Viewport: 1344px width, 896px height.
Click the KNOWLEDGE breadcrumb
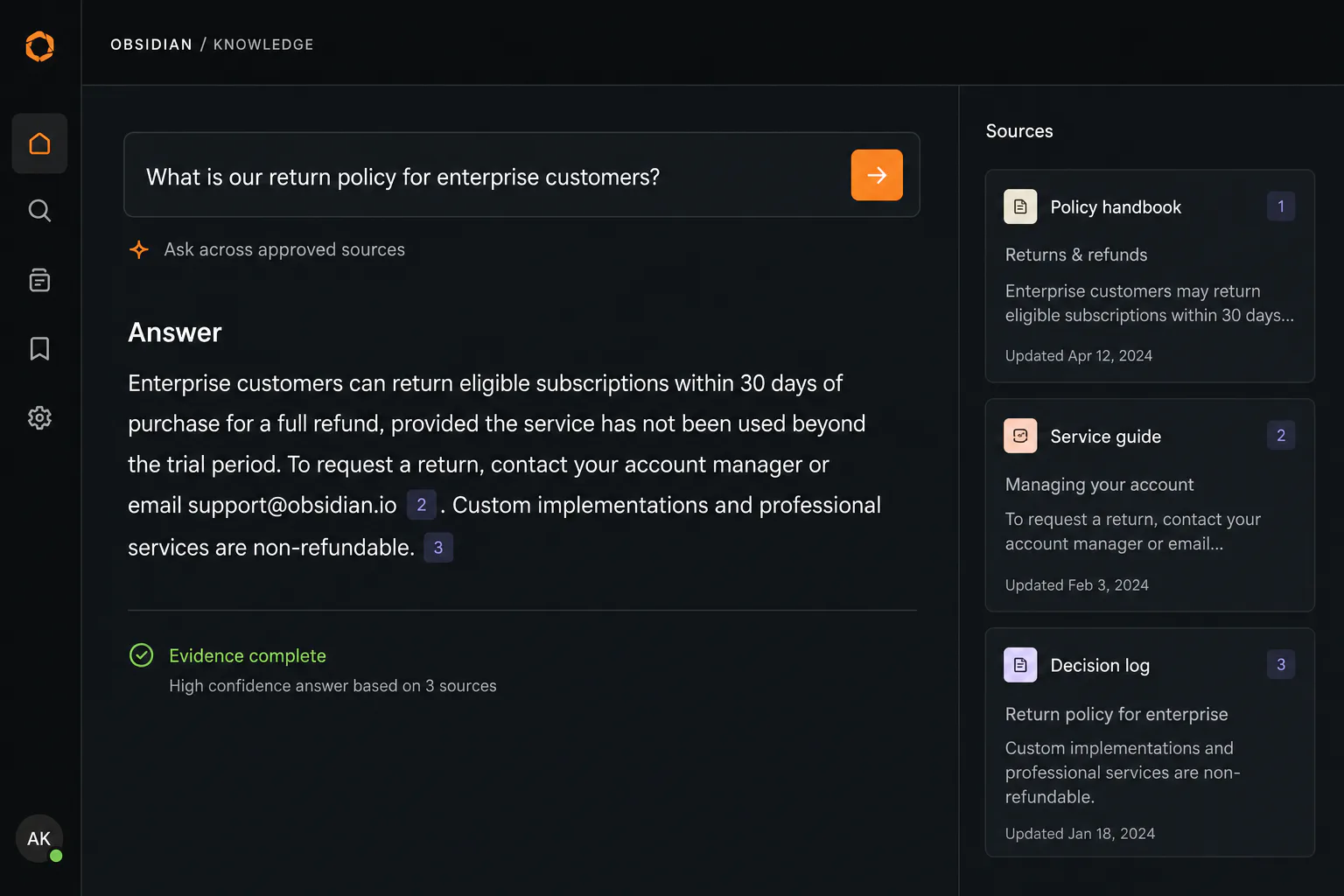263,45
